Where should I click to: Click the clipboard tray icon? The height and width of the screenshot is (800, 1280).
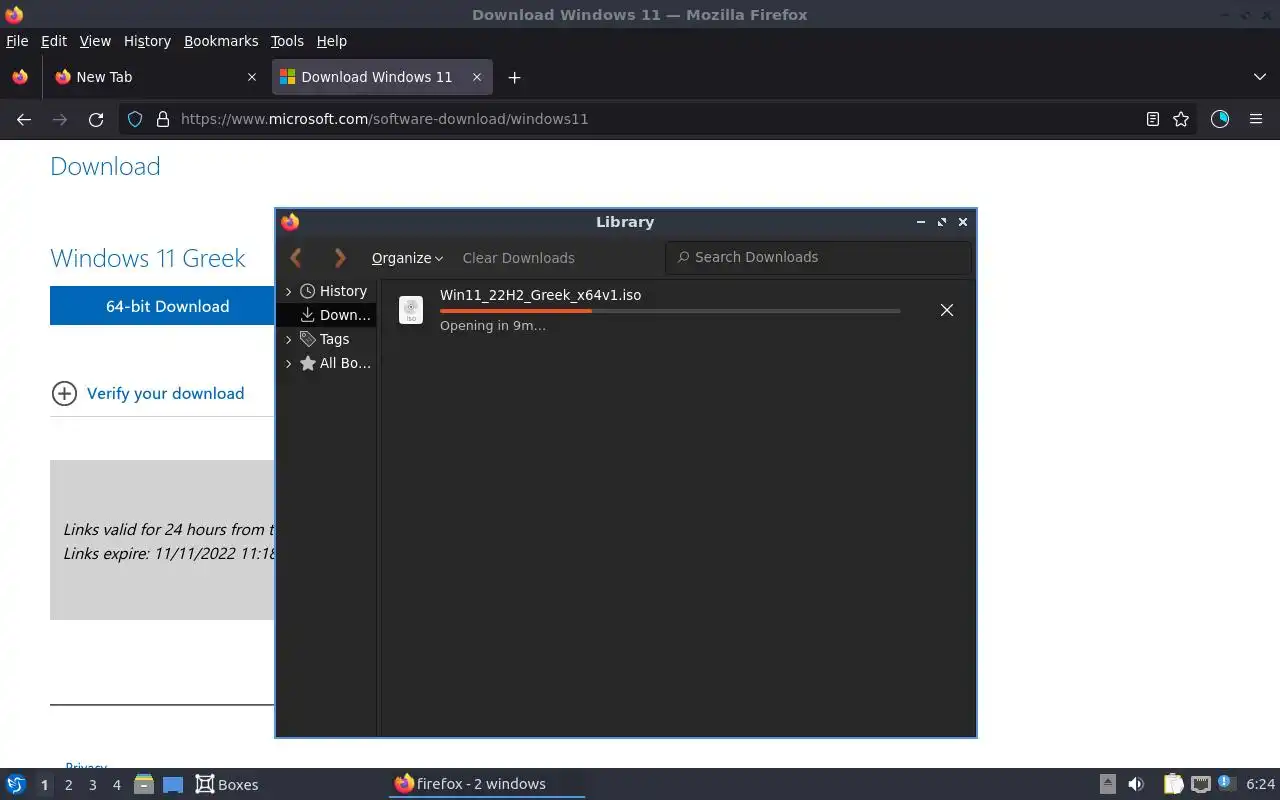click(x=1173, y=784)
